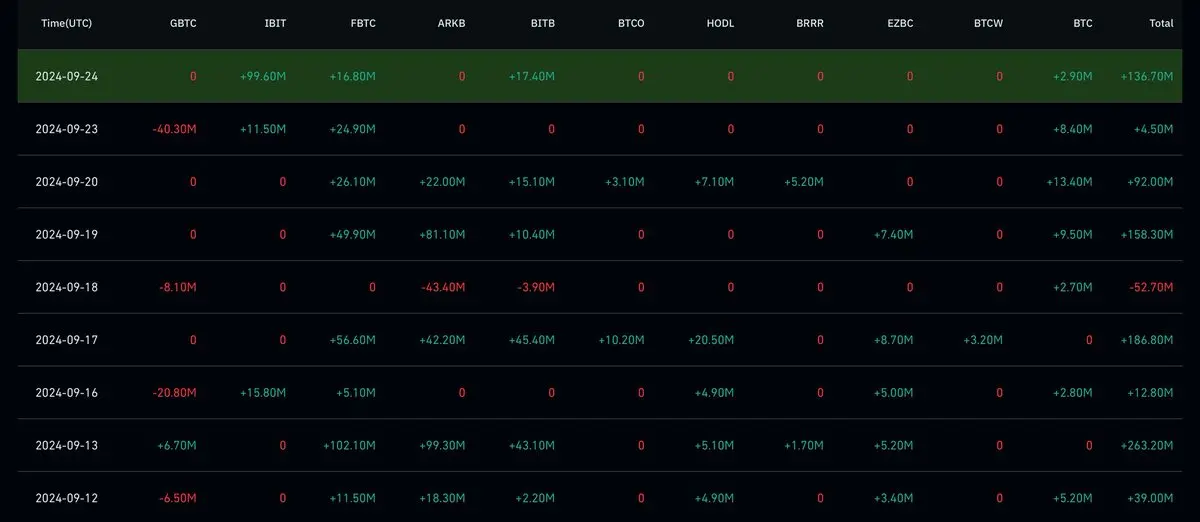Image resolution: width=1200 pixels, height=522 pixels.
Task: Click the +3.10M BTCO value
Action: tap(625, 182)
